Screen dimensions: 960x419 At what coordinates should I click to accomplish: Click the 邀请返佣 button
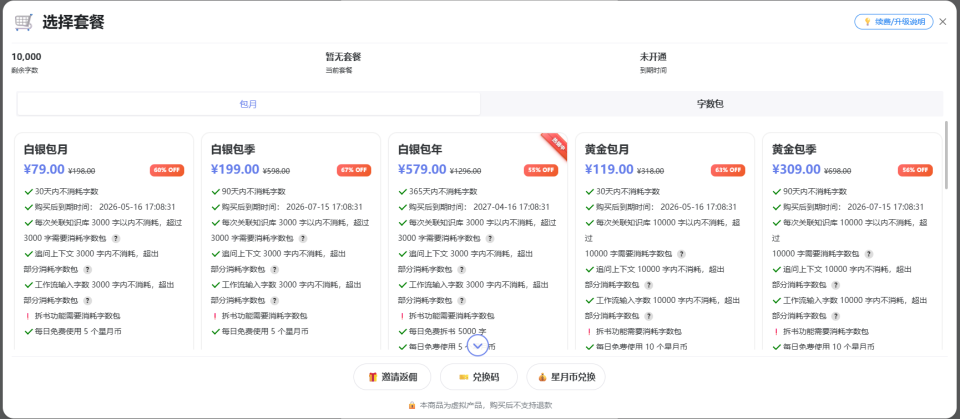coord(392,377)
